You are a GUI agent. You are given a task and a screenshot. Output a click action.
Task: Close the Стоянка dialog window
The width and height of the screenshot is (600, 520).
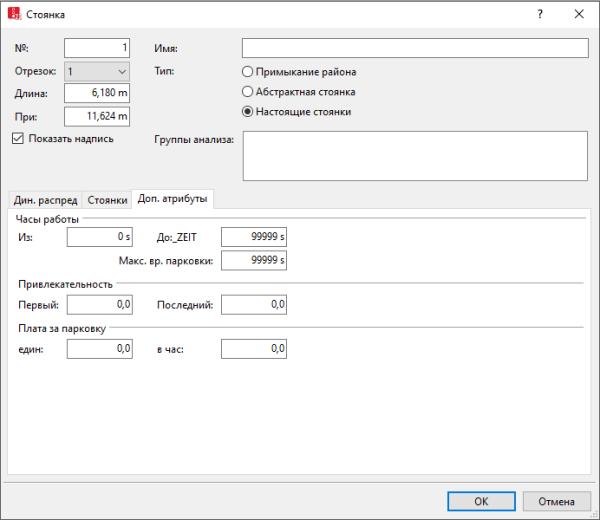(x=579, y=14)
